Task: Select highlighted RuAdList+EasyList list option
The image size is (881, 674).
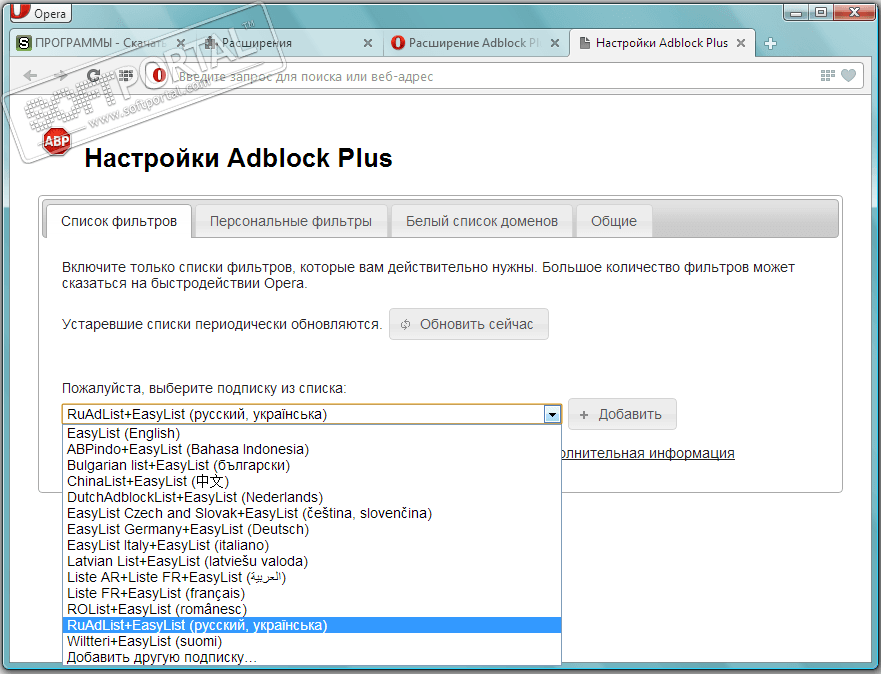Action: (312, 625)
